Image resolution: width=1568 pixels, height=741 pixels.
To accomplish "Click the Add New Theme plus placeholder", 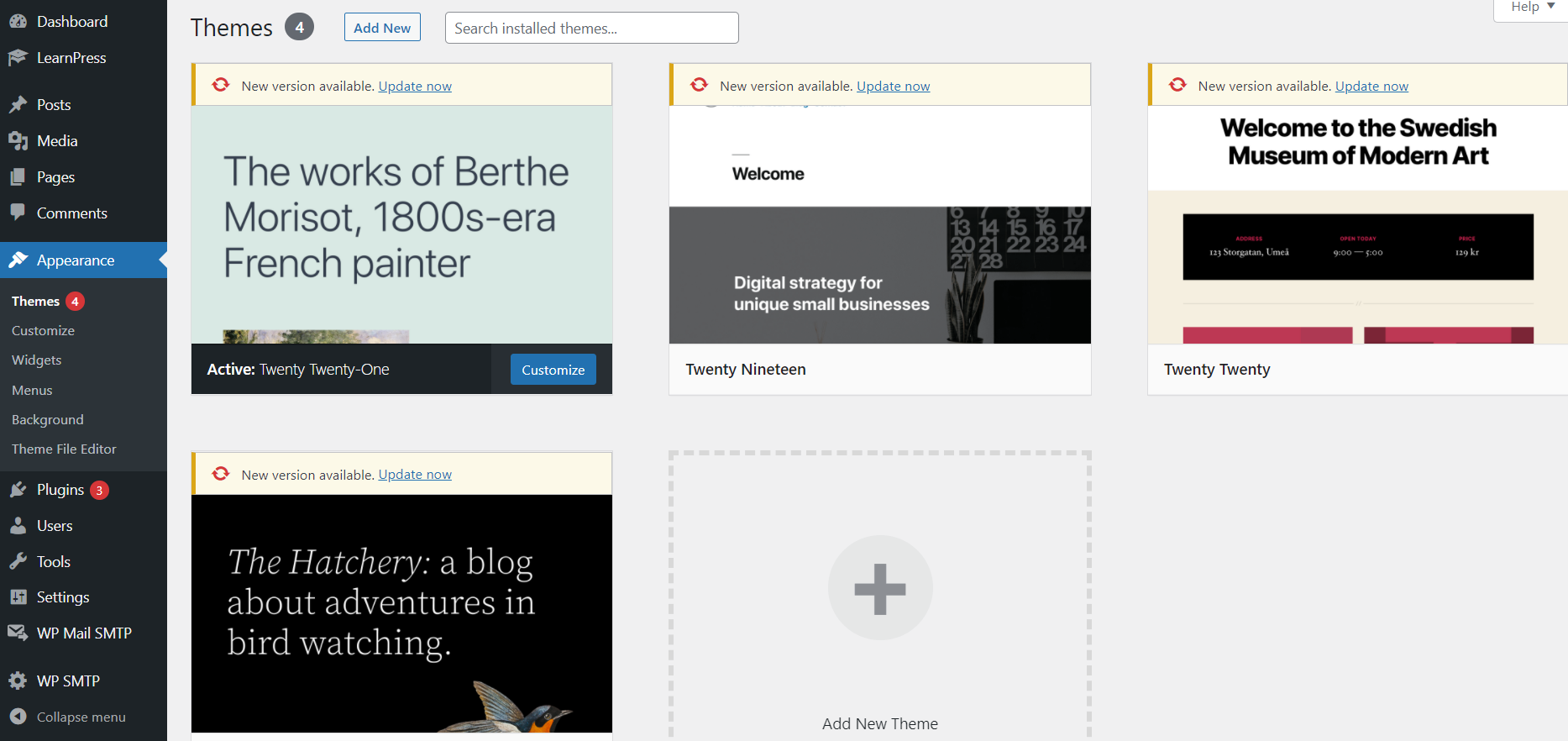I will [879, 588].
